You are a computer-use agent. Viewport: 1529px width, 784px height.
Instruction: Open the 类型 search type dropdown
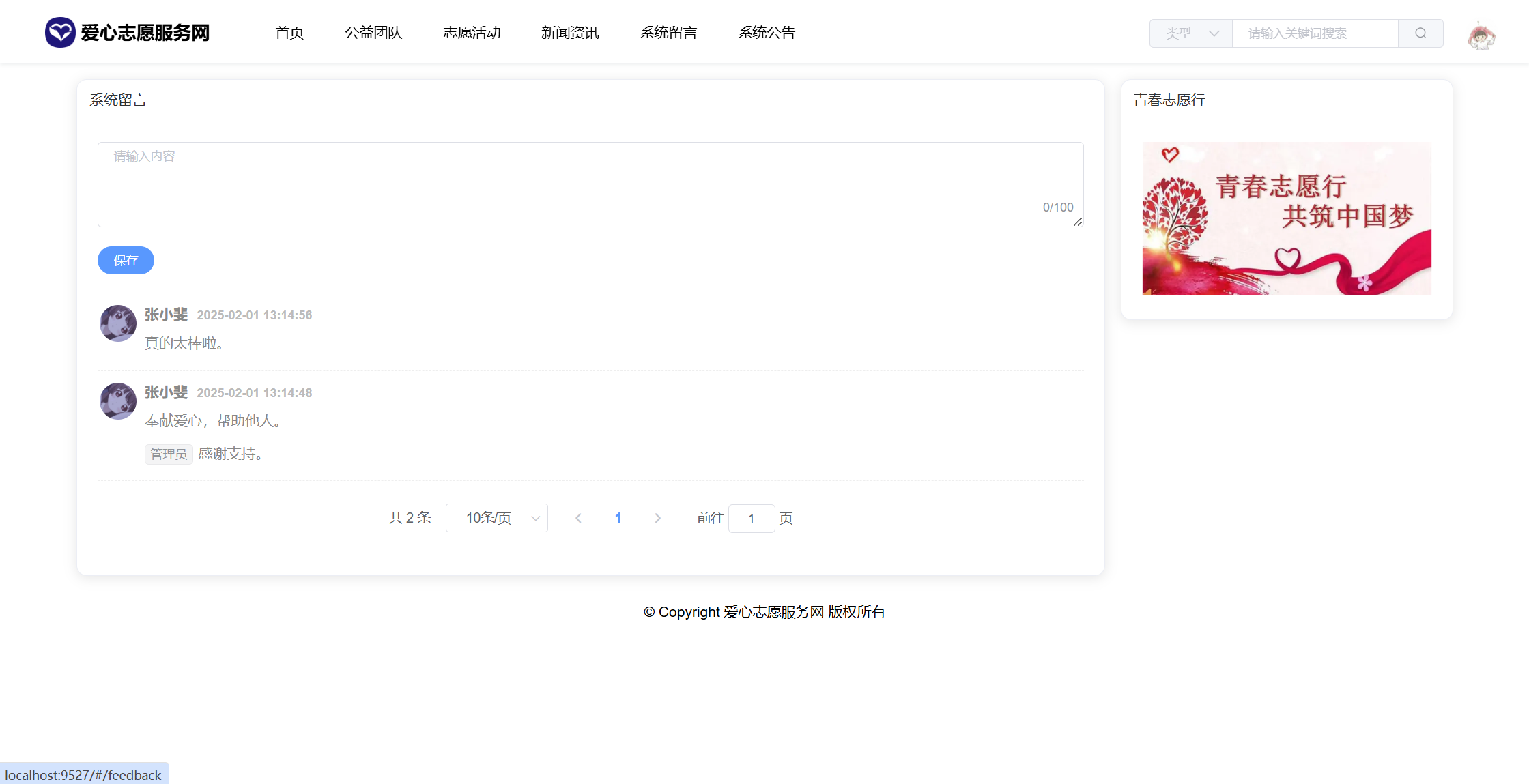click(1191, 33)
